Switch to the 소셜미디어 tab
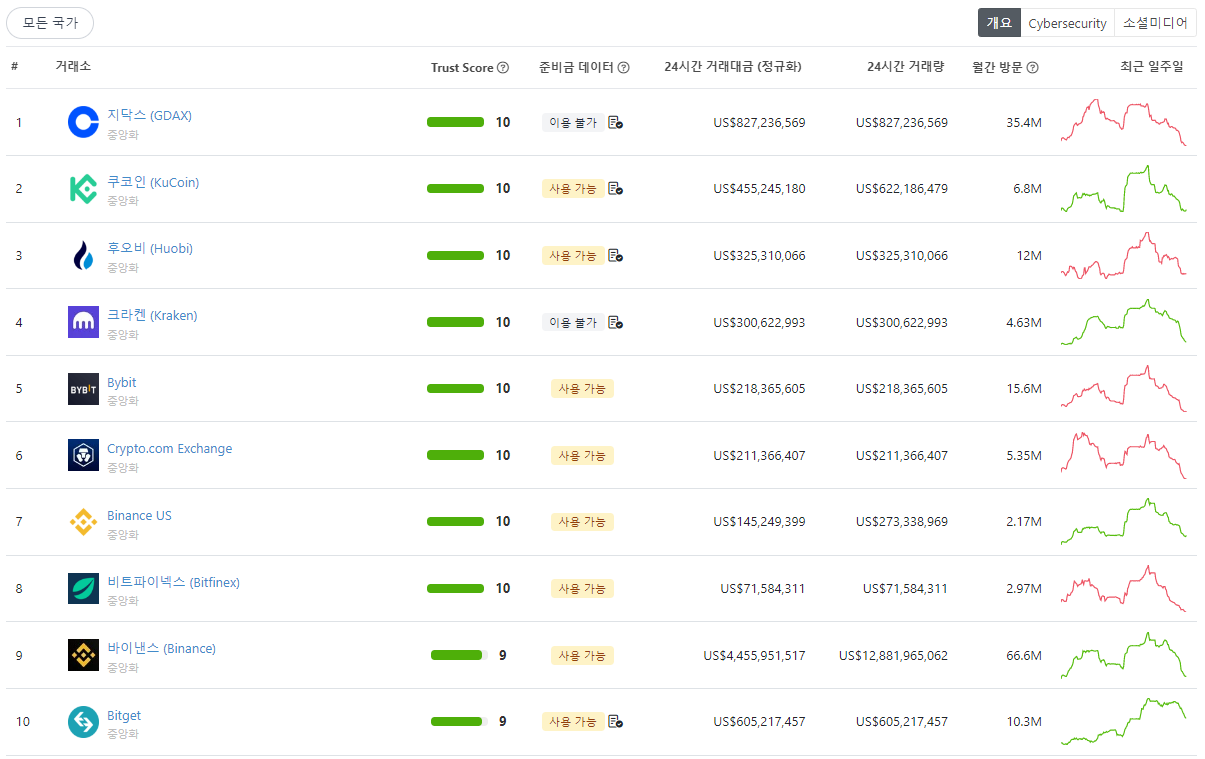The image size is (1205, 759). click(1155, 23)
